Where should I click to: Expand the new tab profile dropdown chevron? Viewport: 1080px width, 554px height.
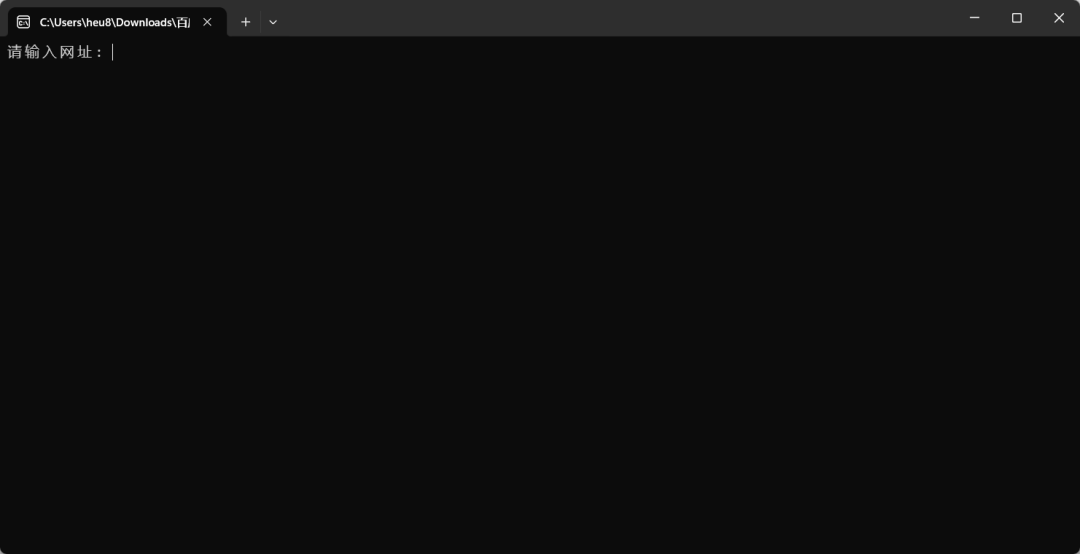tap(273, 22)
